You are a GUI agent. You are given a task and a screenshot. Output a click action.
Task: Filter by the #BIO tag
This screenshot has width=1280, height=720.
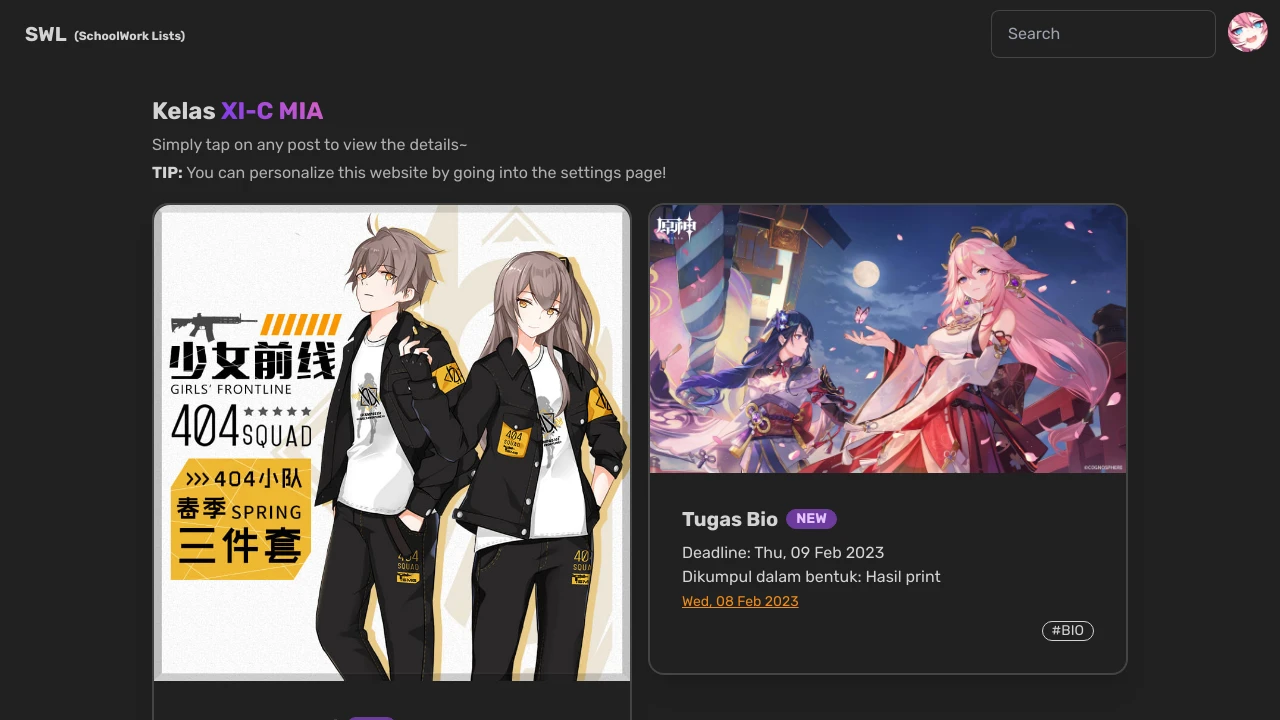coord(1068,631)
